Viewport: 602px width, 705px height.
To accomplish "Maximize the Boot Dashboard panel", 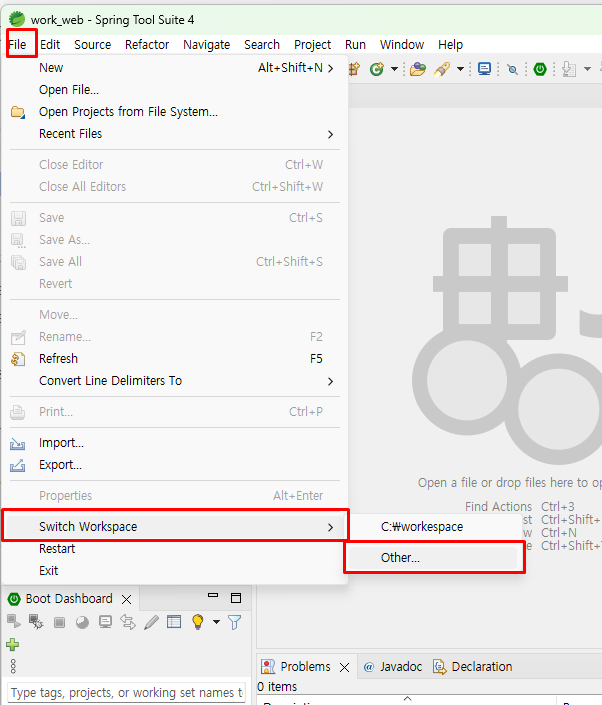I will [x=236, y=598].
